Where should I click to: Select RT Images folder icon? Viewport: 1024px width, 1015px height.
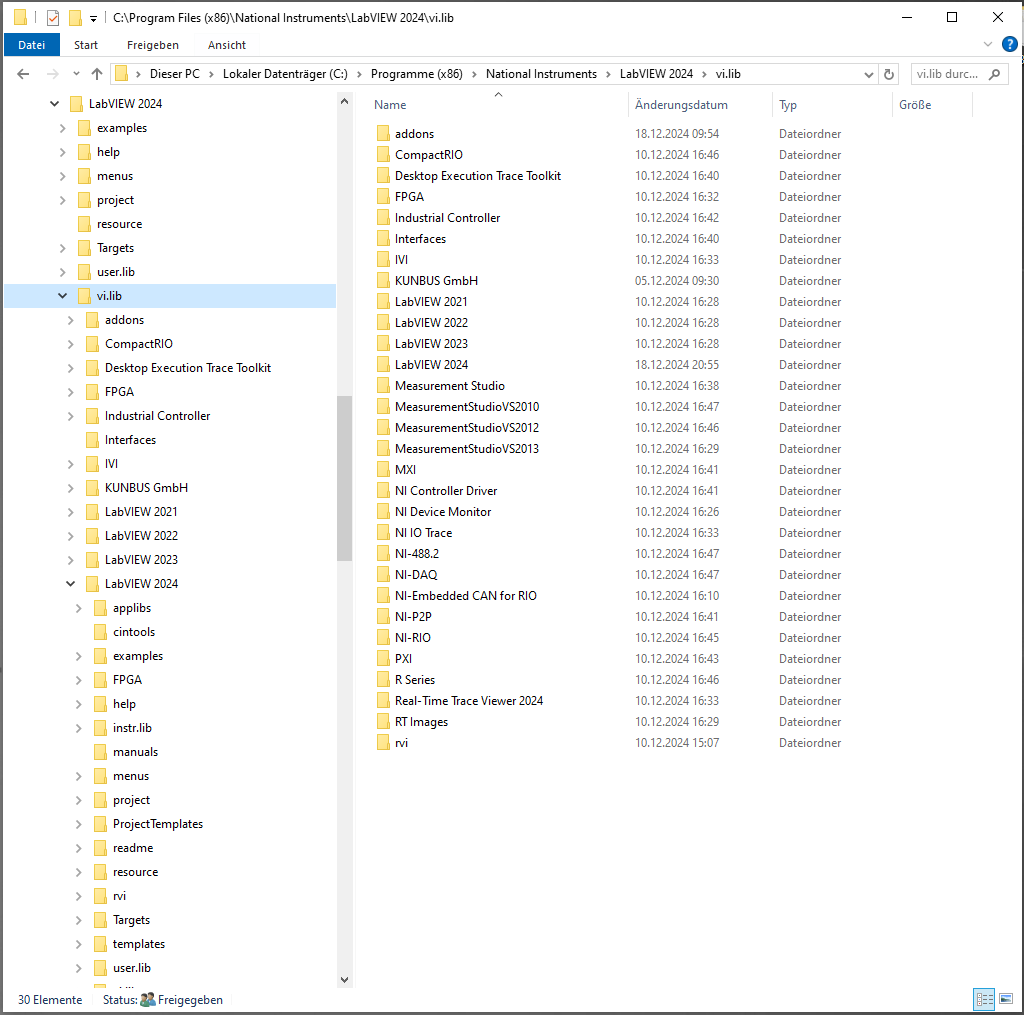pyautogui.click(x=383, y=722)
